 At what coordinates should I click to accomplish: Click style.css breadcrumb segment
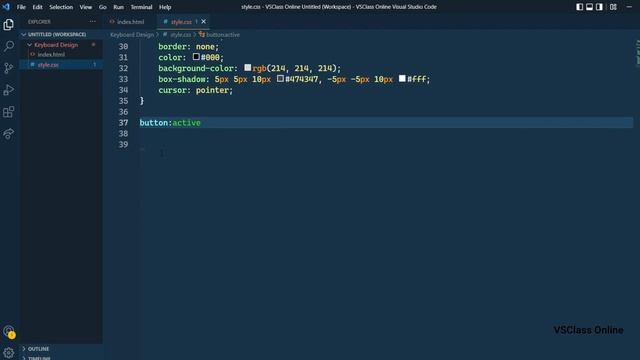tap(180, 35)
